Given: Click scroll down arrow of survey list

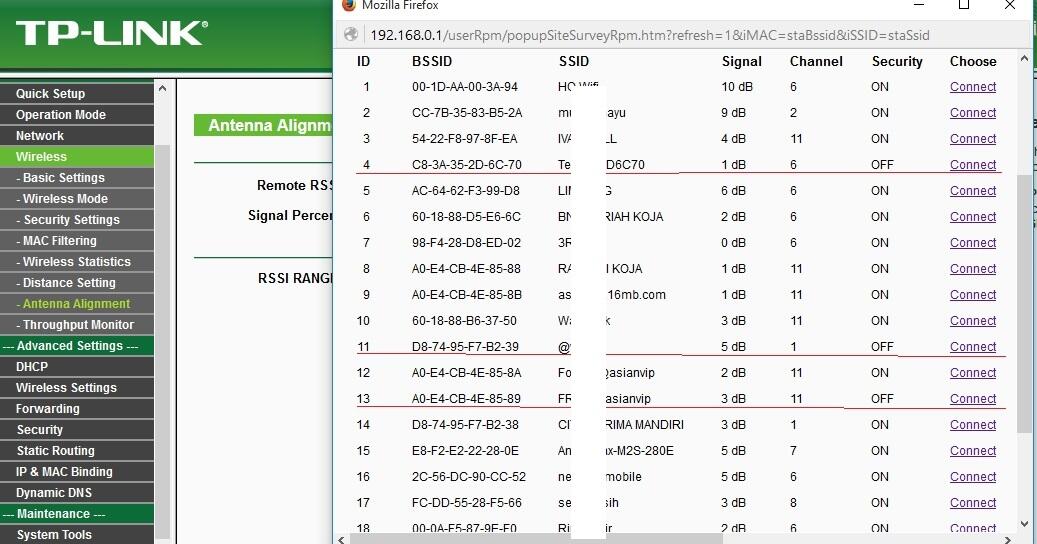Looking at the screenshot, I should point(1024,524).
